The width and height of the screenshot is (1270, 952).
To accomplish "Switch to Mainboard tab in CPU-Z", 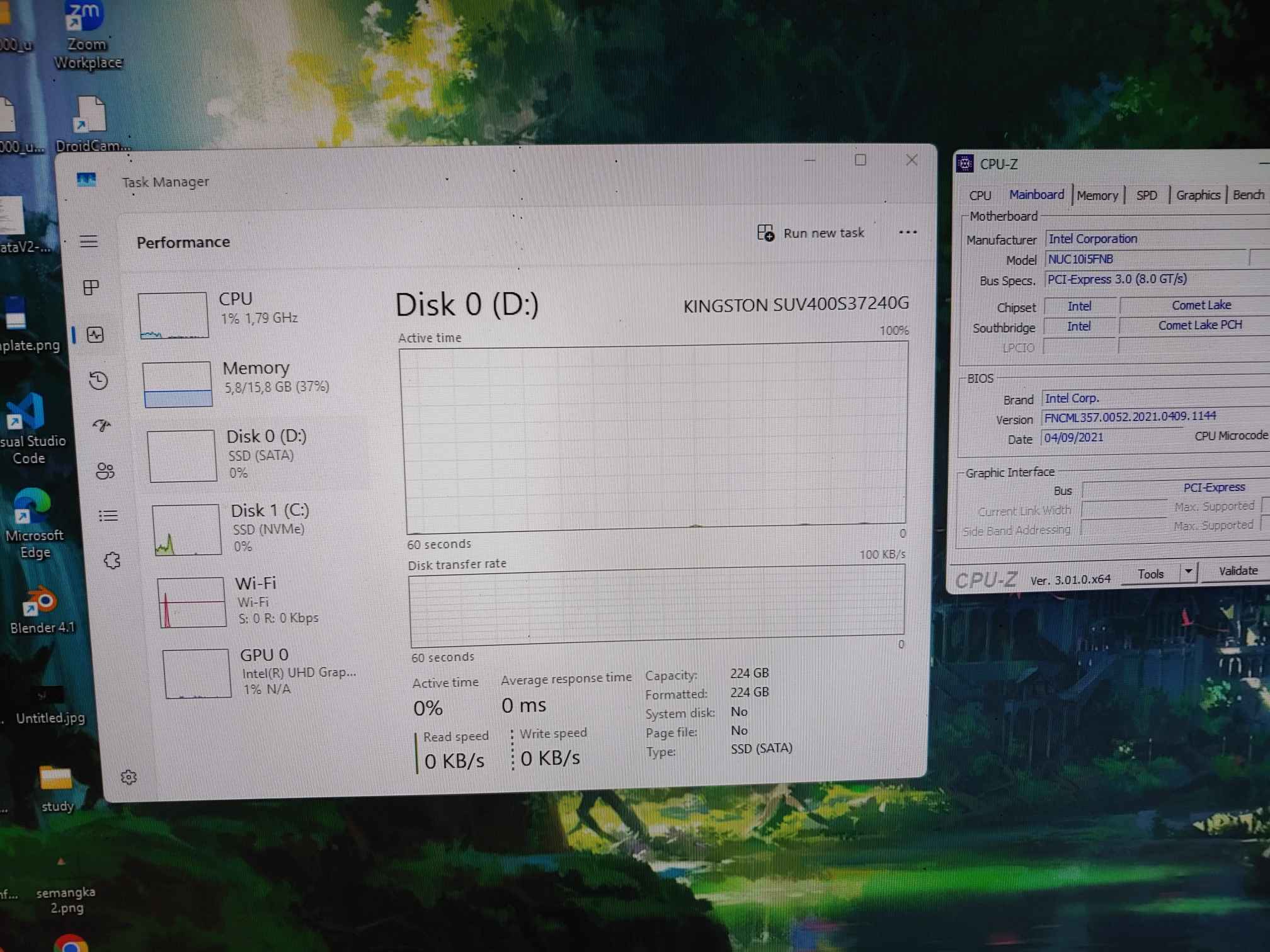I will 1036,195.
